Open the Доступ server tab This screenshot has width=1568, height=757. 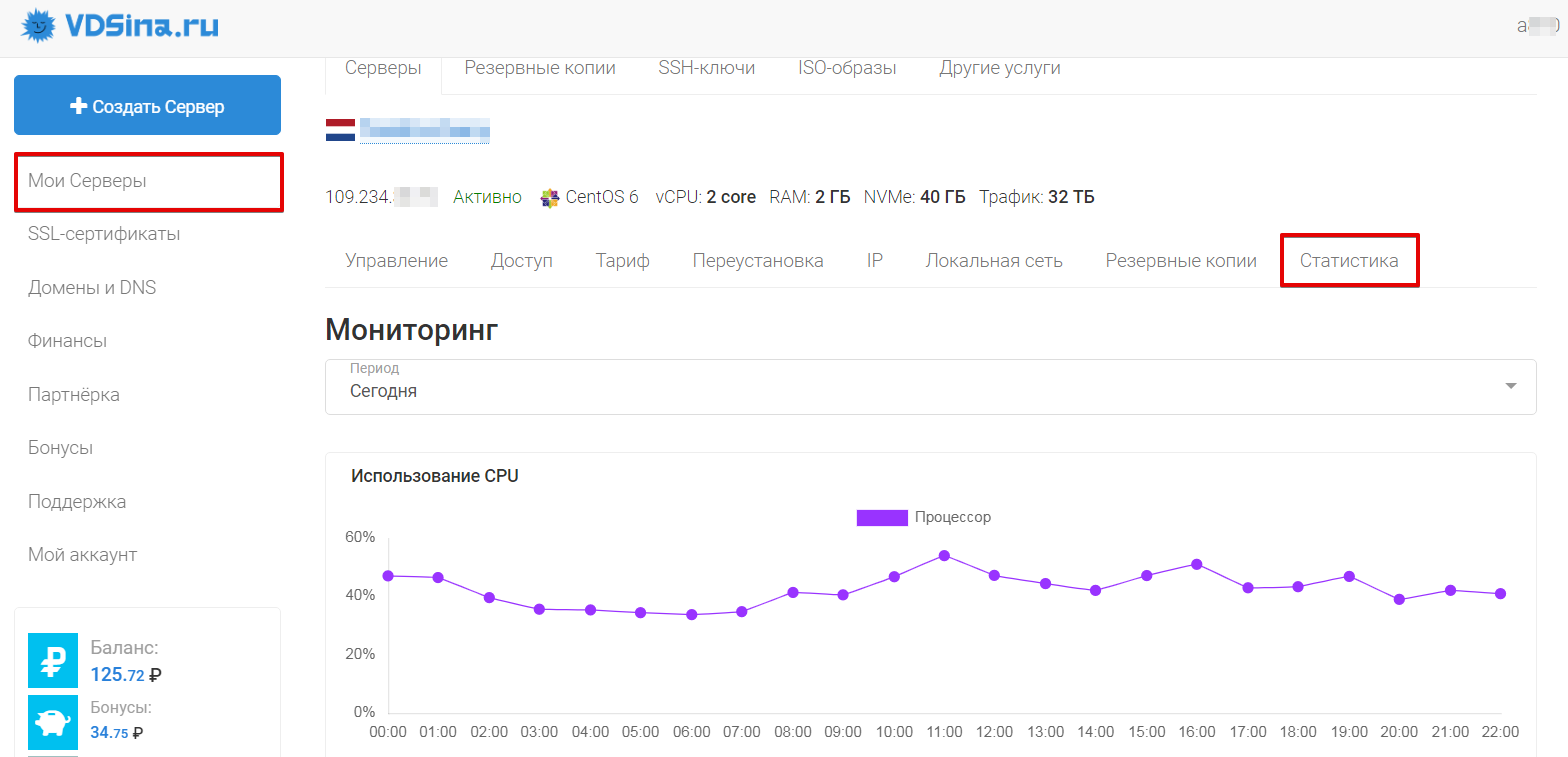pos(522,261)
